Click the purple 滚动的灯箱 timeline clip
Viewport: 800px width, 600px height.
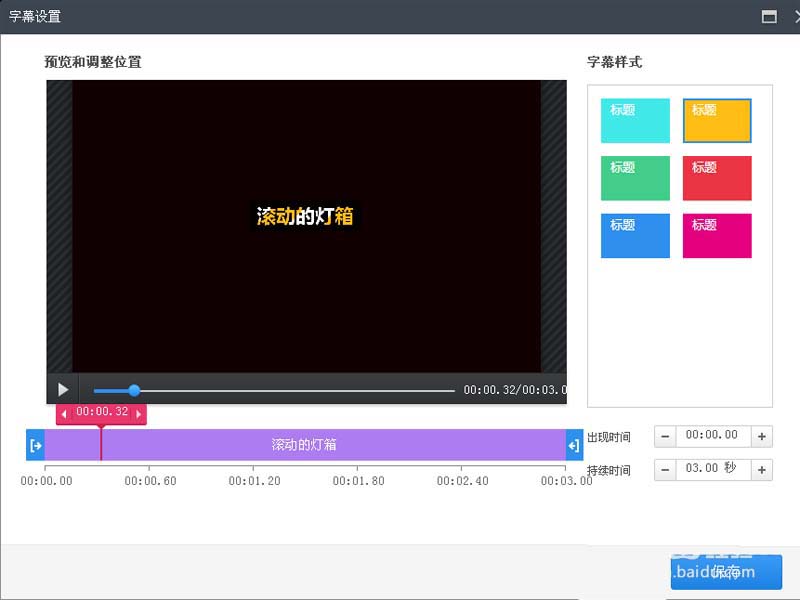pos(305,445)
